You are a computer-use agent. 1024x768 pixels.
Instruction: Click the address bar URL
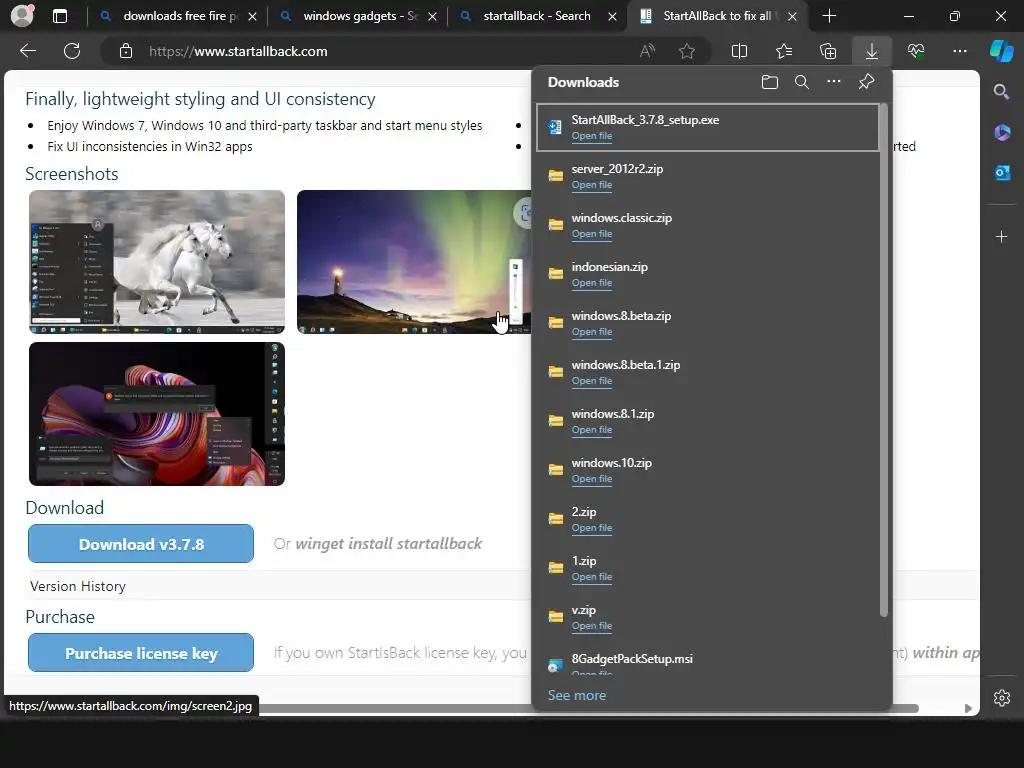point(238,51)
